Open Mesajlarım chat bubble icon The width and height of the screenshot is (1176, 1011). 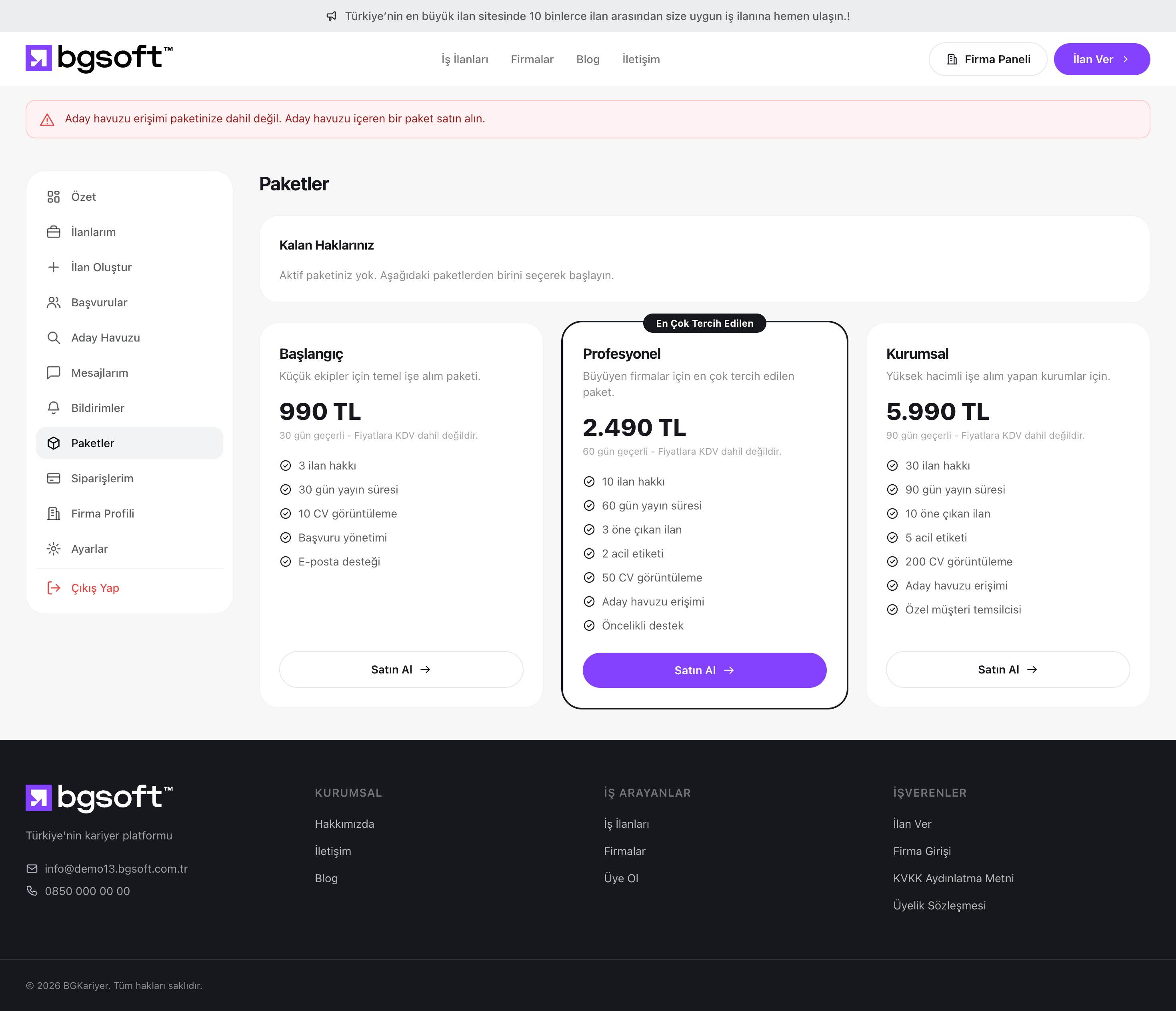53,373
